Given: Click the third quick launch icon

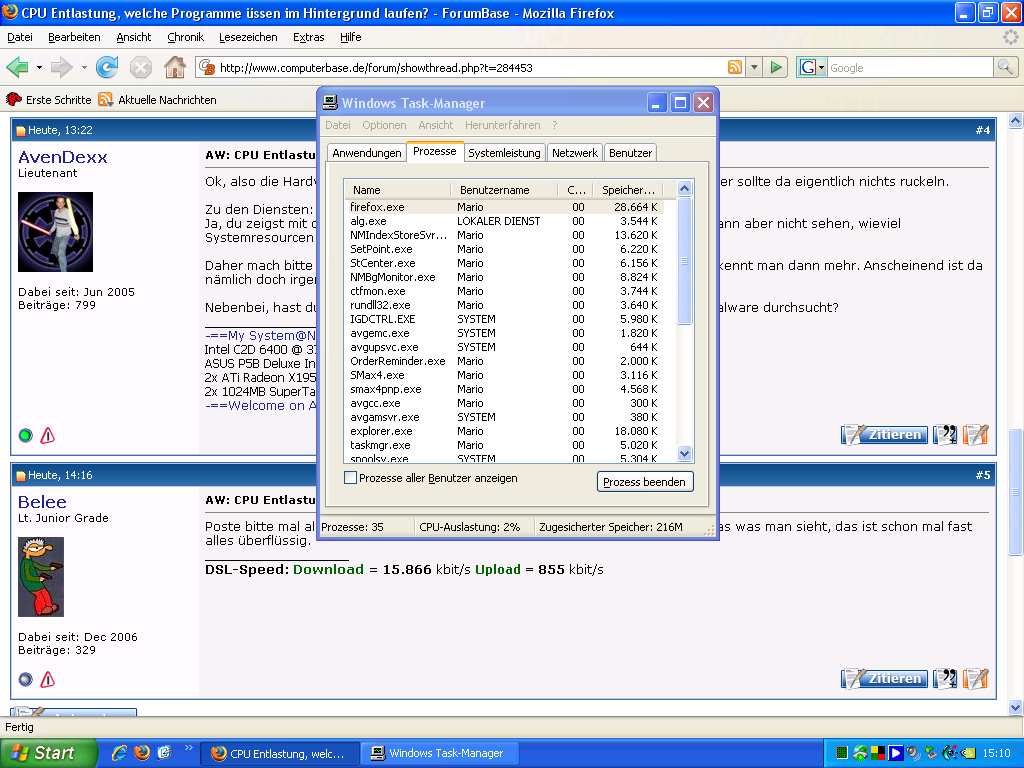Looking at the screenshot, I should tap(164, 753).
